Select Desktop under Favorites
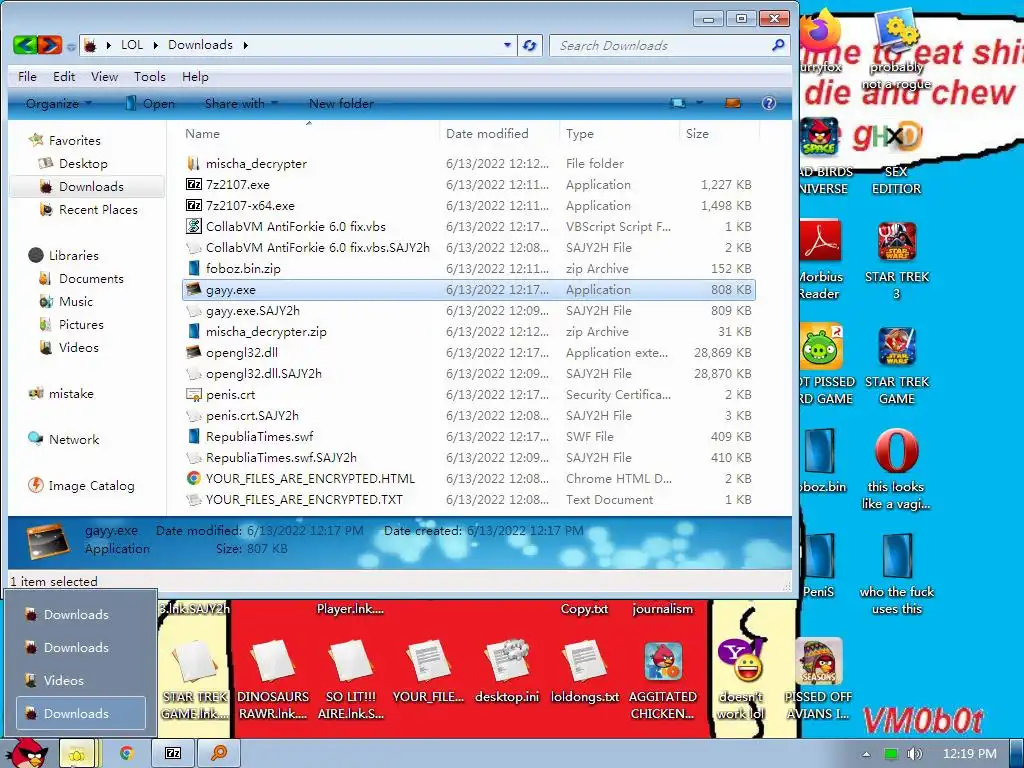This screenshot has height=768, width=1024. 83,163
